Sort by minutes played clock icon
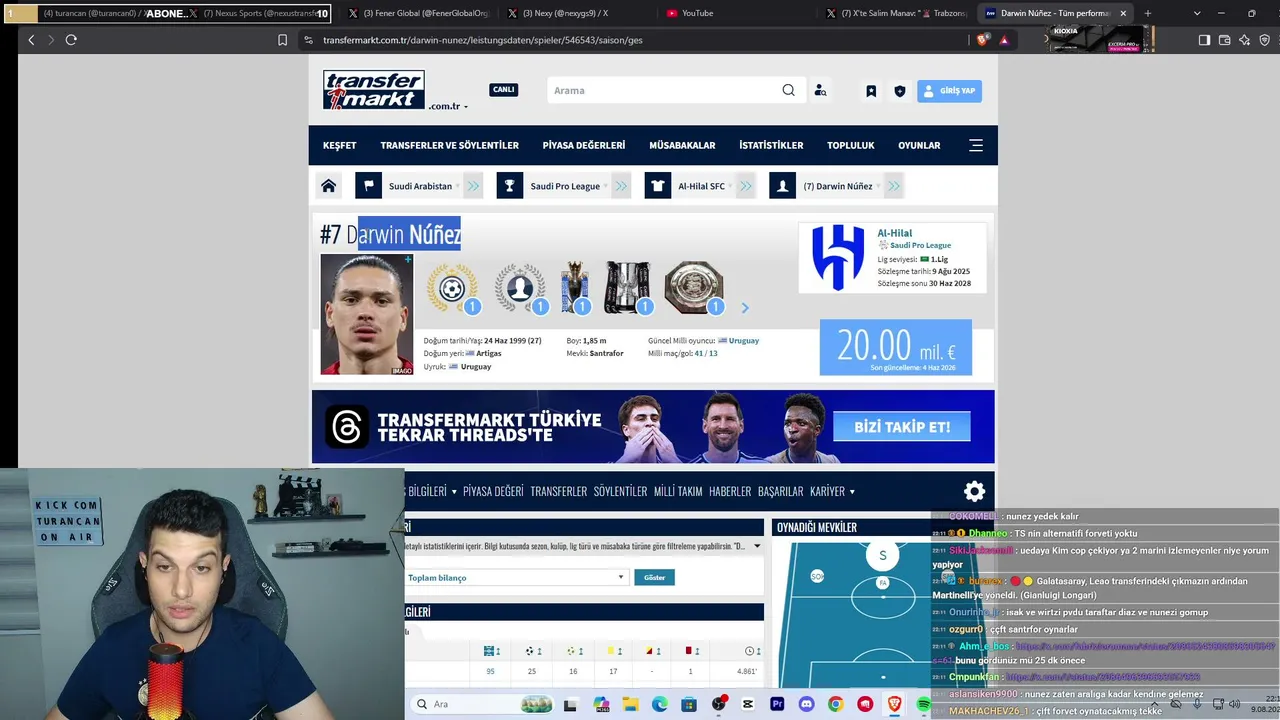This screenshot has width=1280, height=720. point(752,651)
